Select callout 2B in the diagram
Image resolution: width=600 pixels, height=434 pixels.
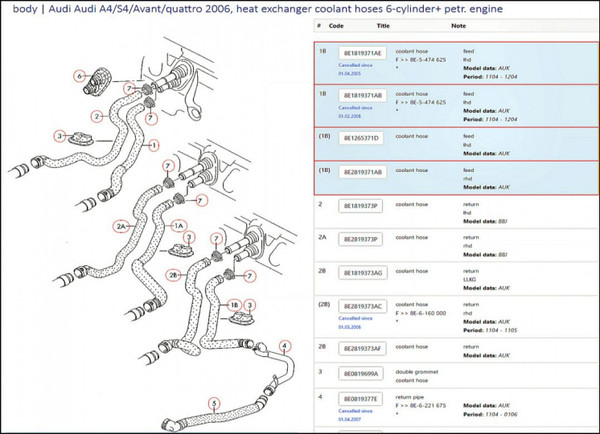173,273
